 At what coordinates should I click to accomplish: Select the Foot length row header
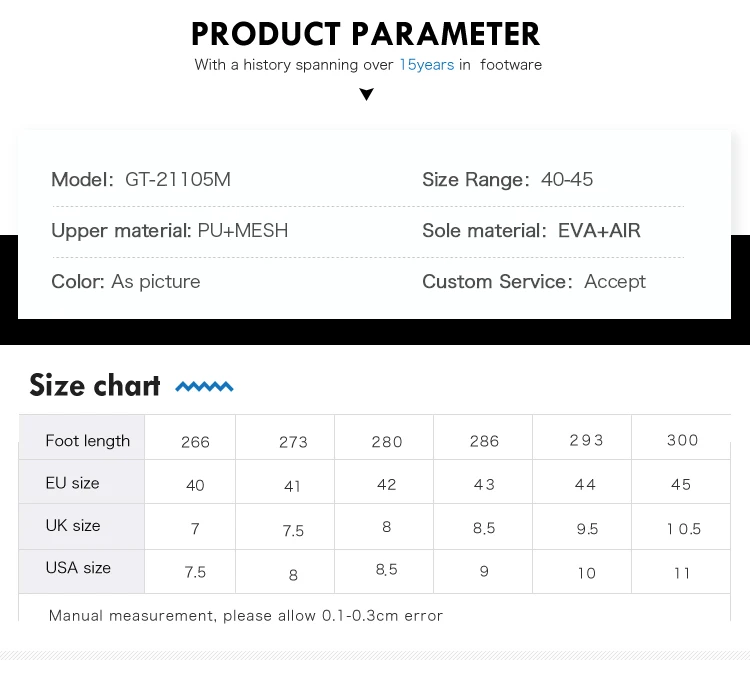87,441
